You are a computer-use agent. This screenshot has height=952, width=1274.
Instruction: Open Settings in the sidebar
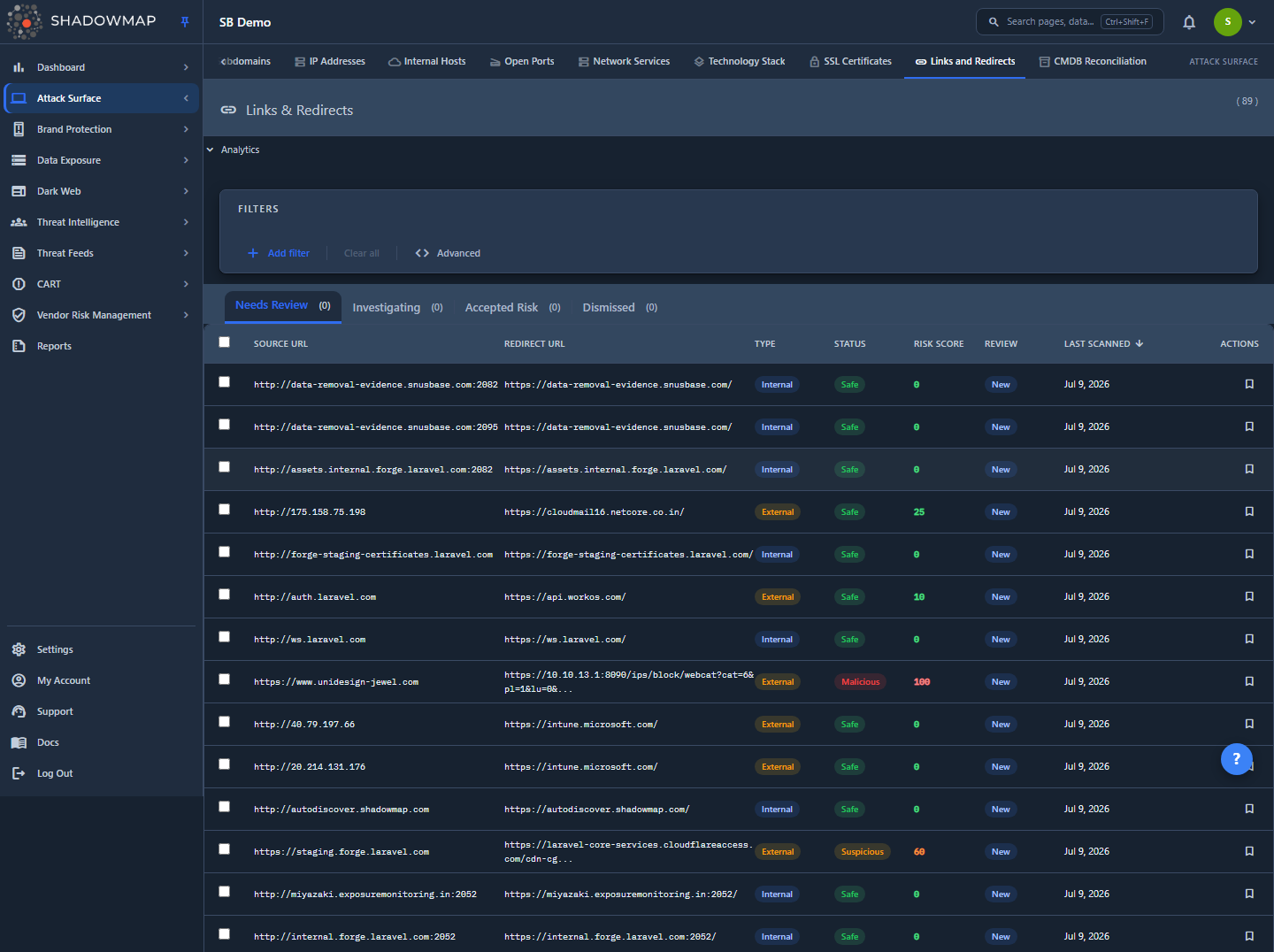pyautogui.click(x=100, y=649)
